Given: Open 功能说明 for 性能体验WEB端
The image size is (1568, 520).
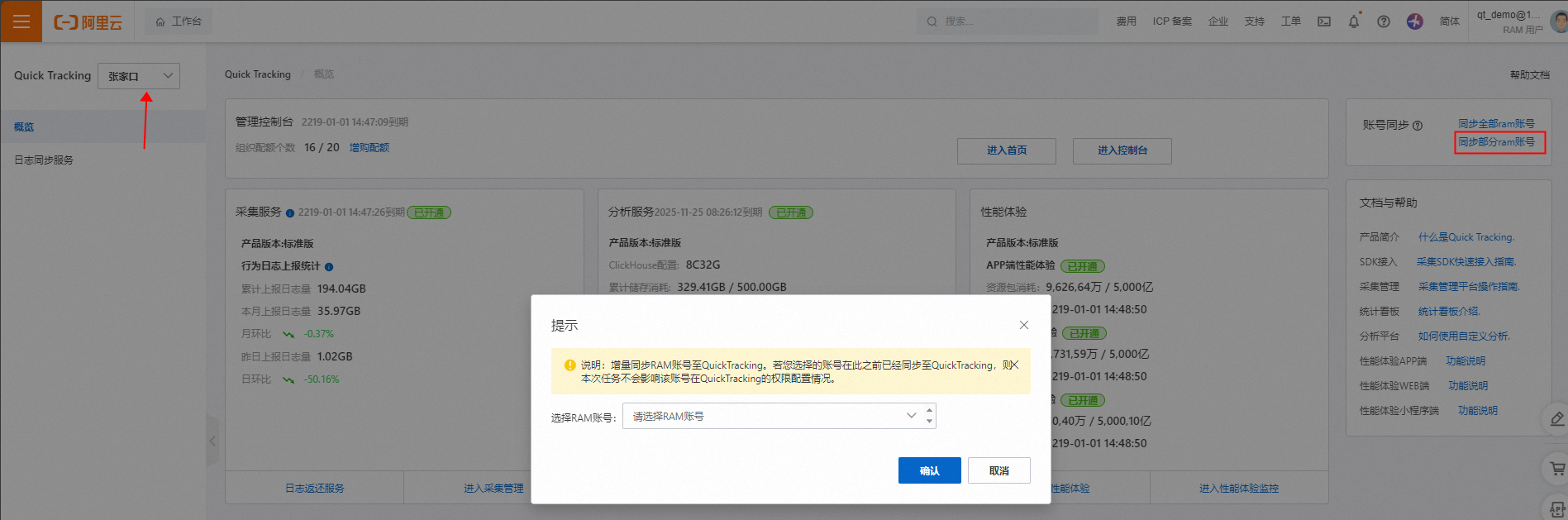Looking at the screenshot, I should coord(1468,386).
